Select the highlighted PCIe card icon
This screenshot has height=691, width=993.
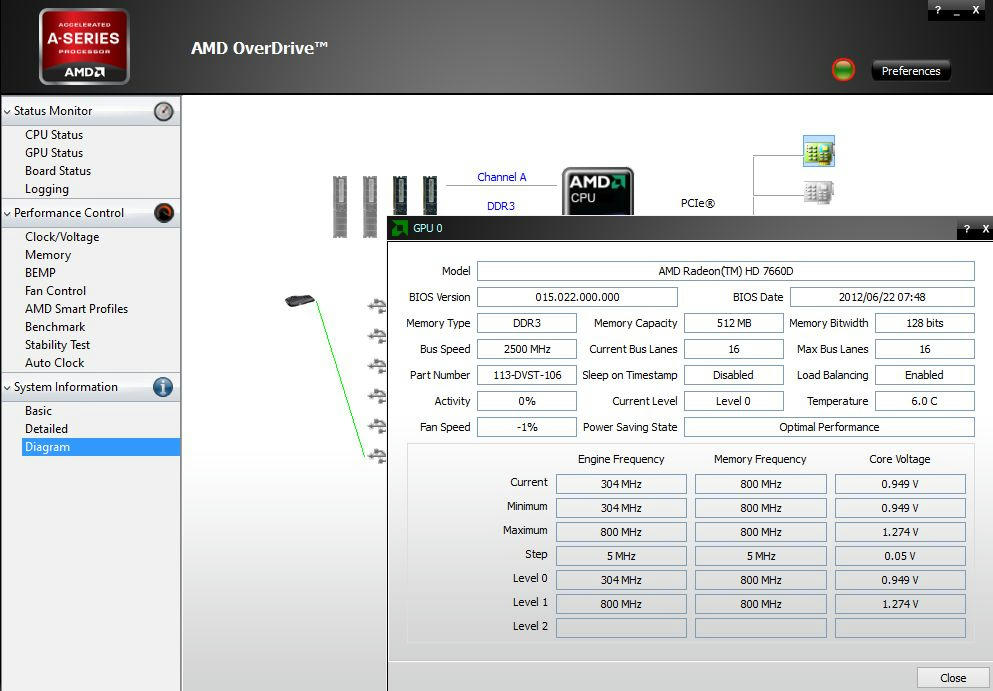click(819, 151)
